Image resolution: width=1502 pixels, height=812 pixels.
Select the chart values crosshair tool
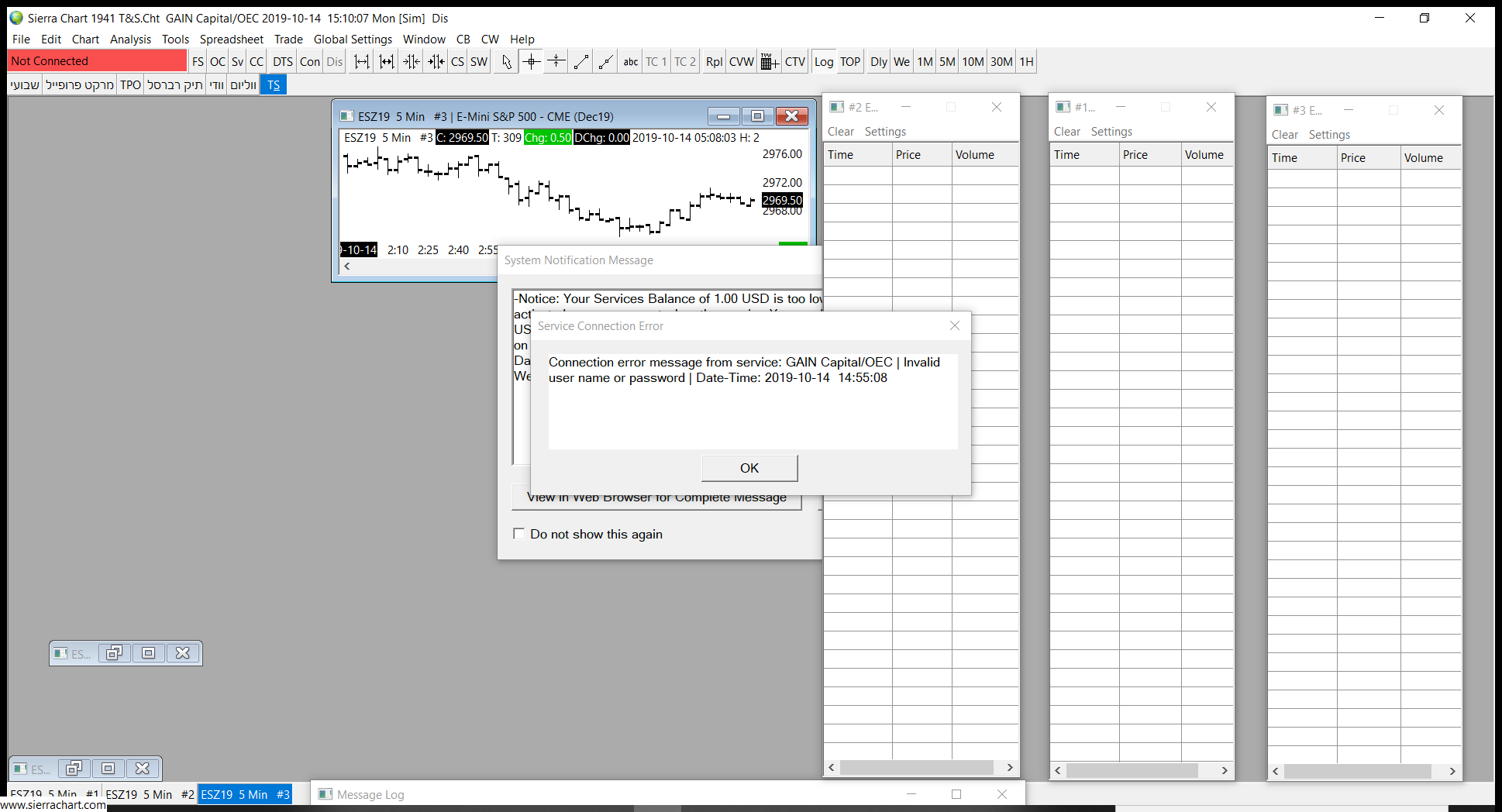531,62
